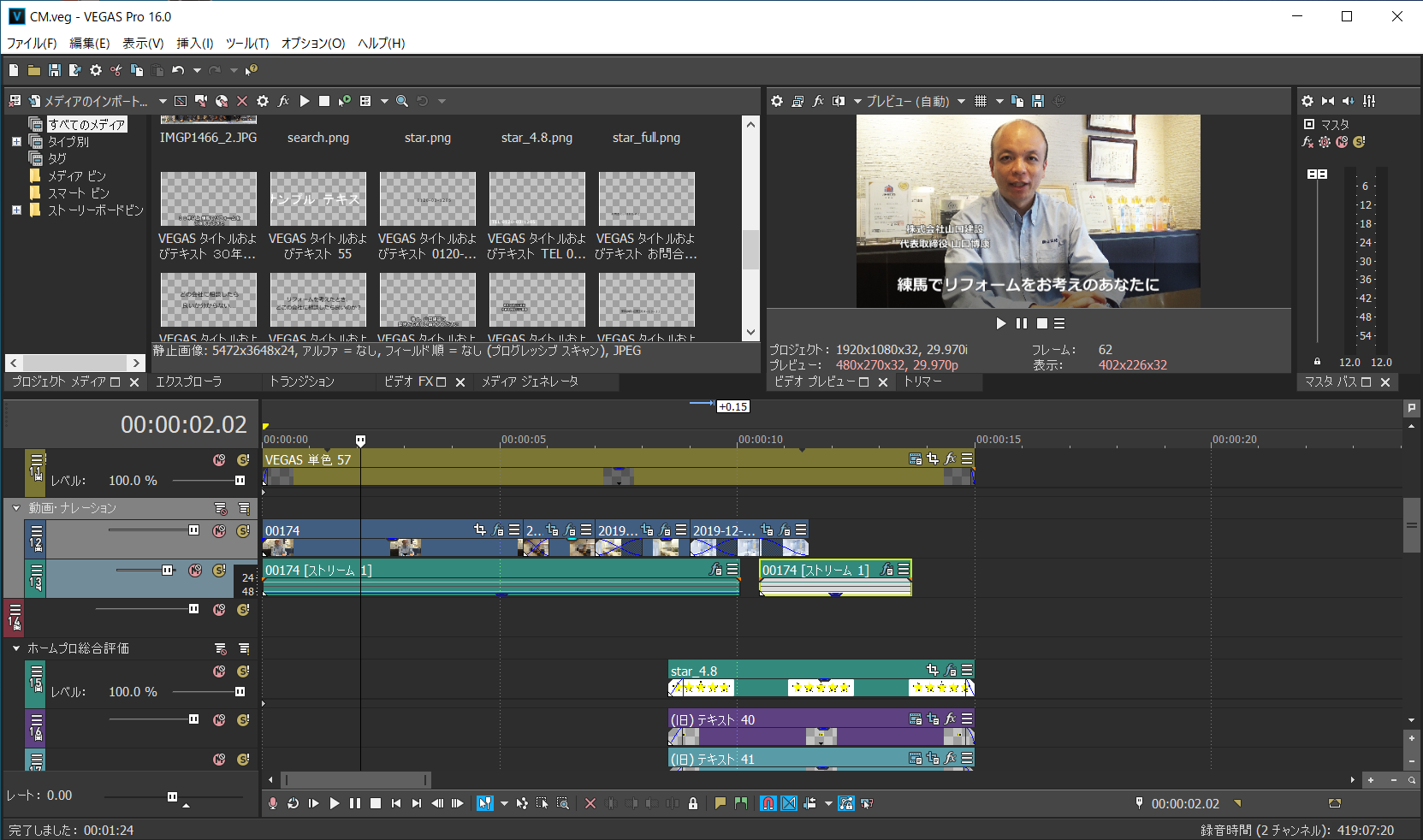Open Media FX in the Project Media toolbar

coord(283,101)
